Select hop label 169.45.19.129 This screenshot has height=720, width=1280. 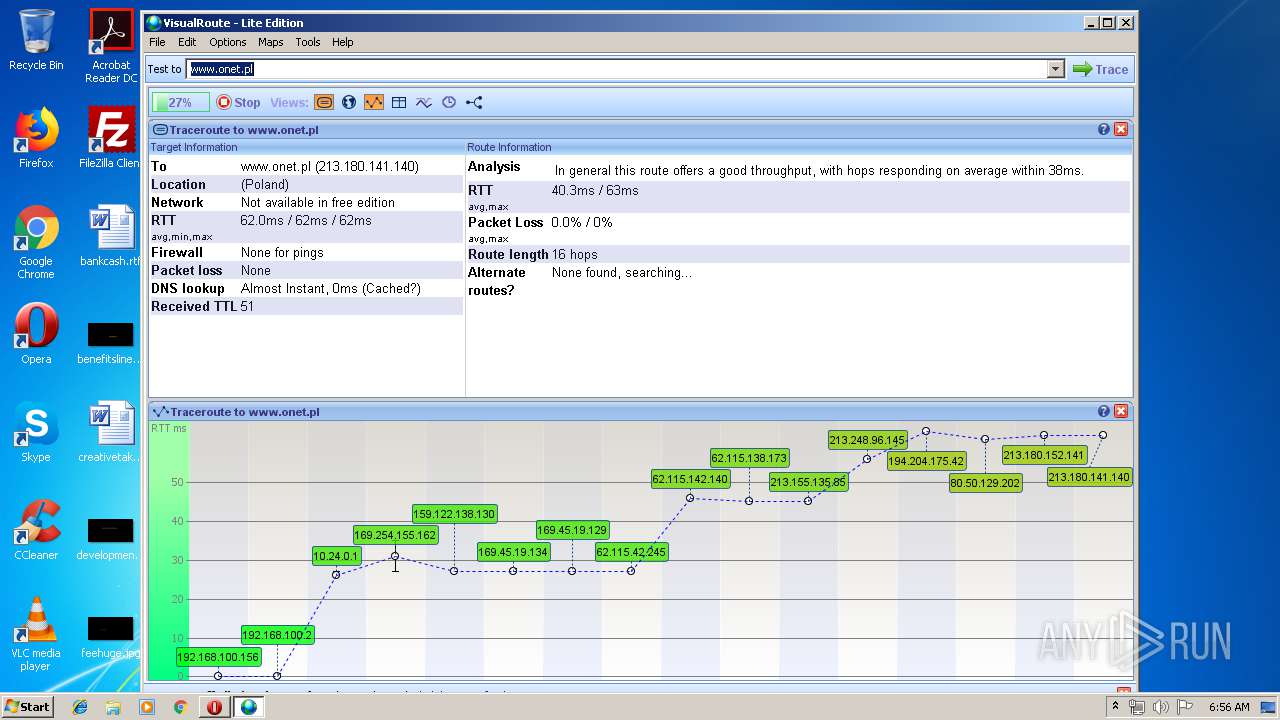pyautogui.click(x=572, y=530)
